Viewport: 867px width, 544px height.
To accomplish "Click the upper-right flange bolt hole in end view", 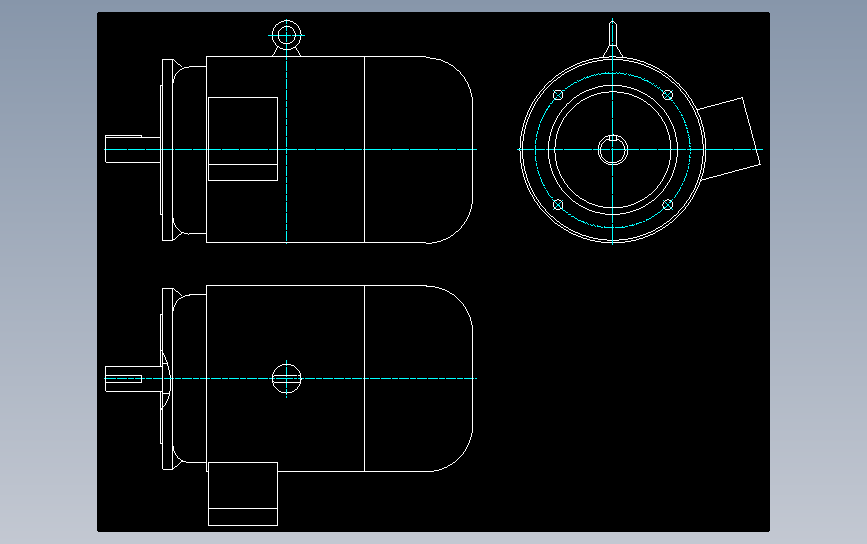I will pyautogui.click(x=668, y=95).
